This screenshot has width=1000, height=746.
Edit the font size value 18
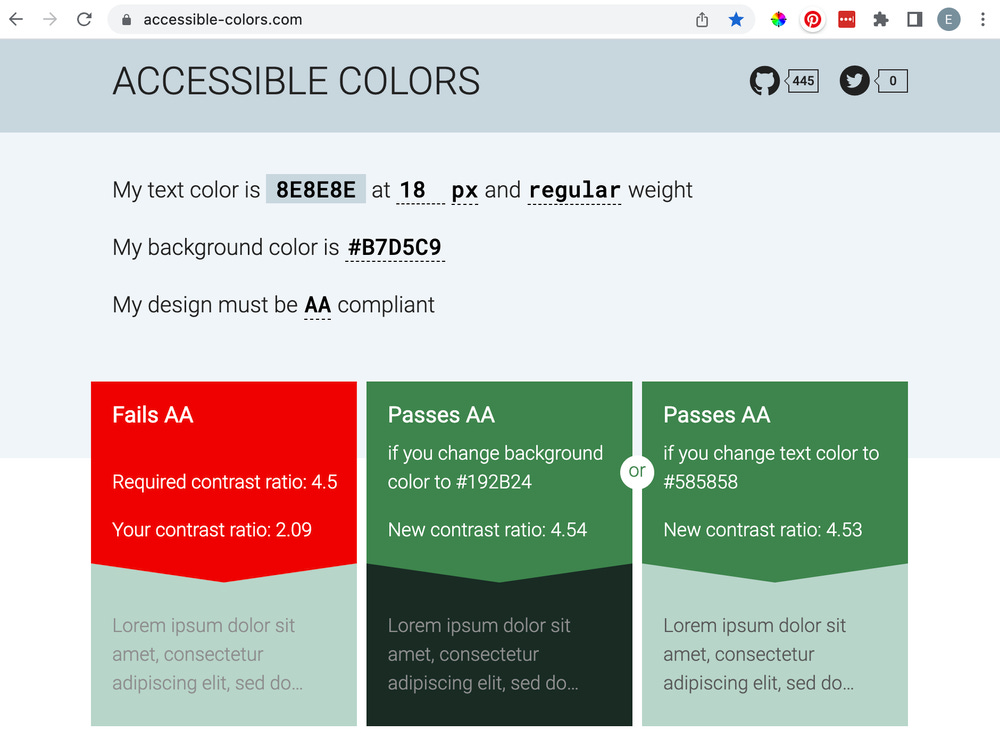pyautogui.click(x=420, y=190)
